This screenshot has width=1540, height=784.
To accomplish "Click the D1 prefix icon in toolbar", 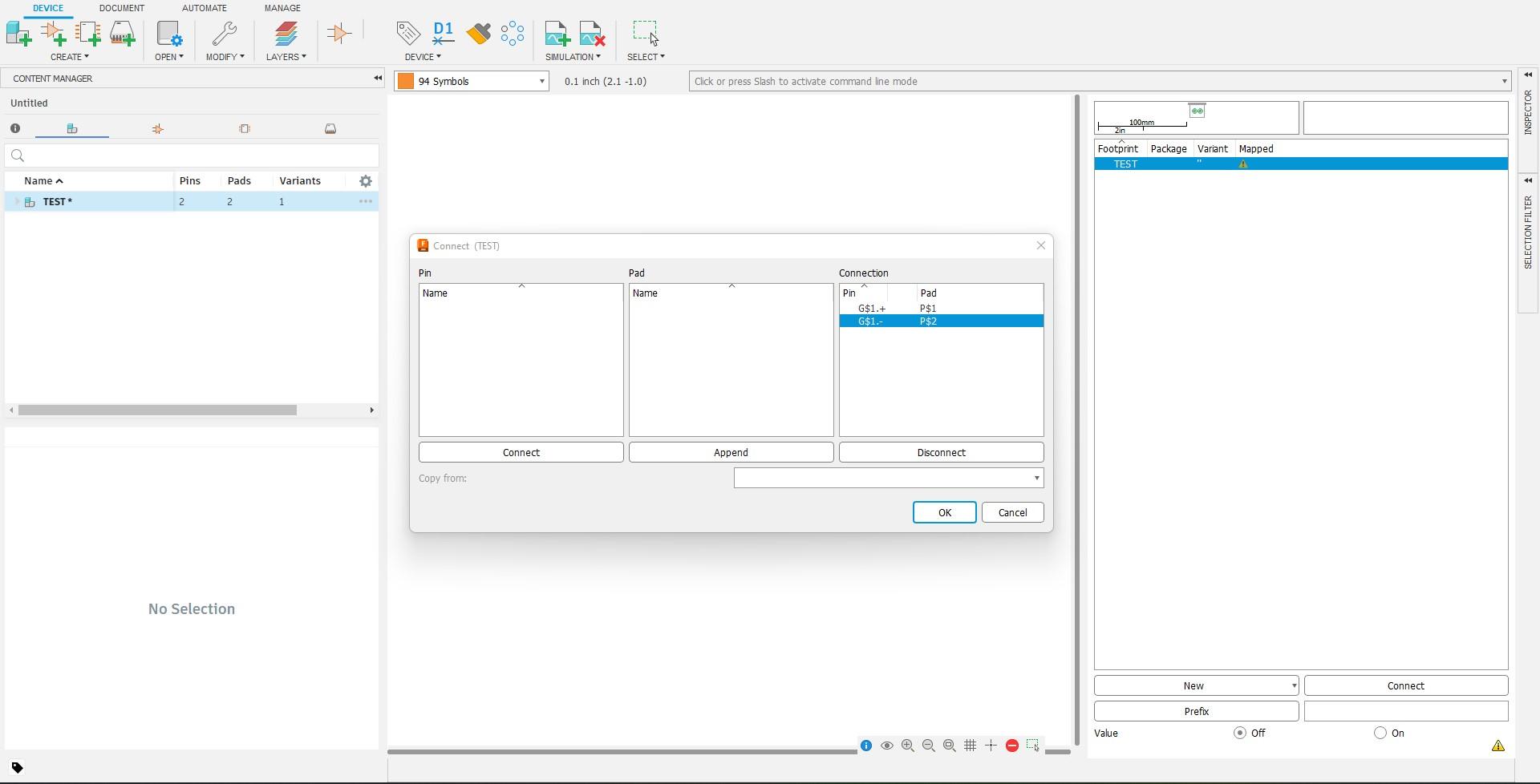I will click(x=443, y=33).
